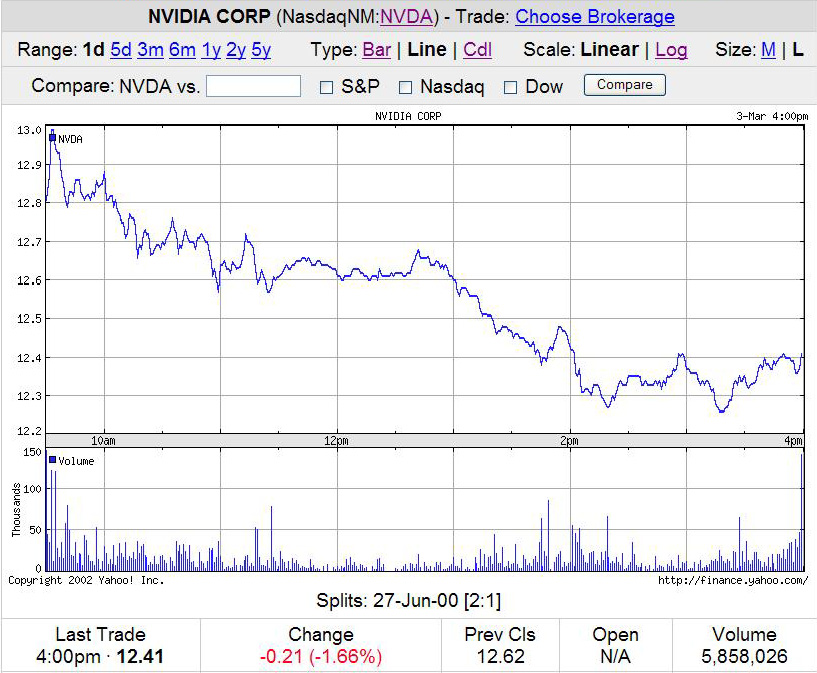Enable the Nasdaq comparison checkbox
Screen dimensions: 817x673
tap(405, 87)
